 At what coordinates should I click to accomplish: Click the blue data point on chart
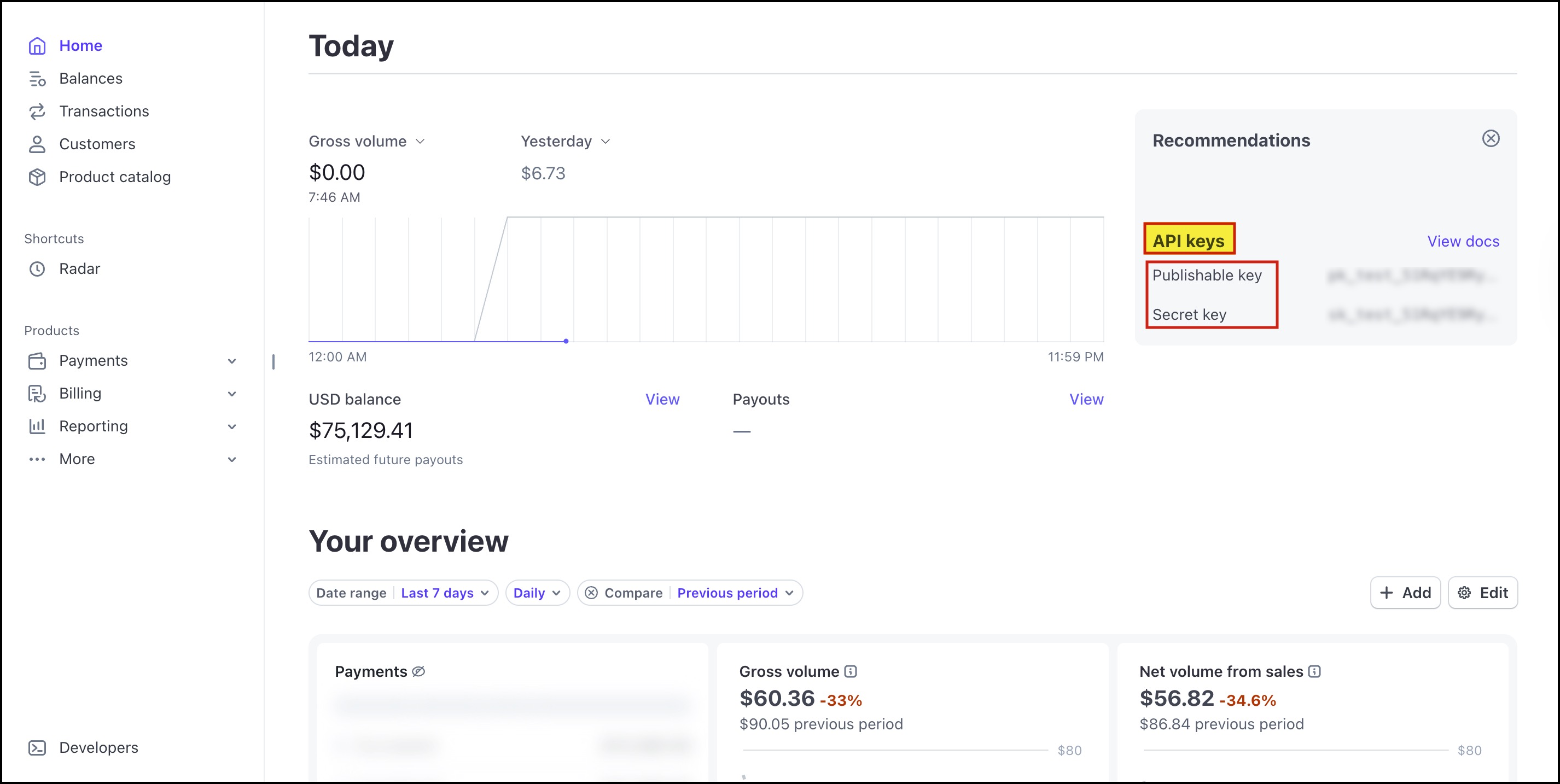pos(566,341)
